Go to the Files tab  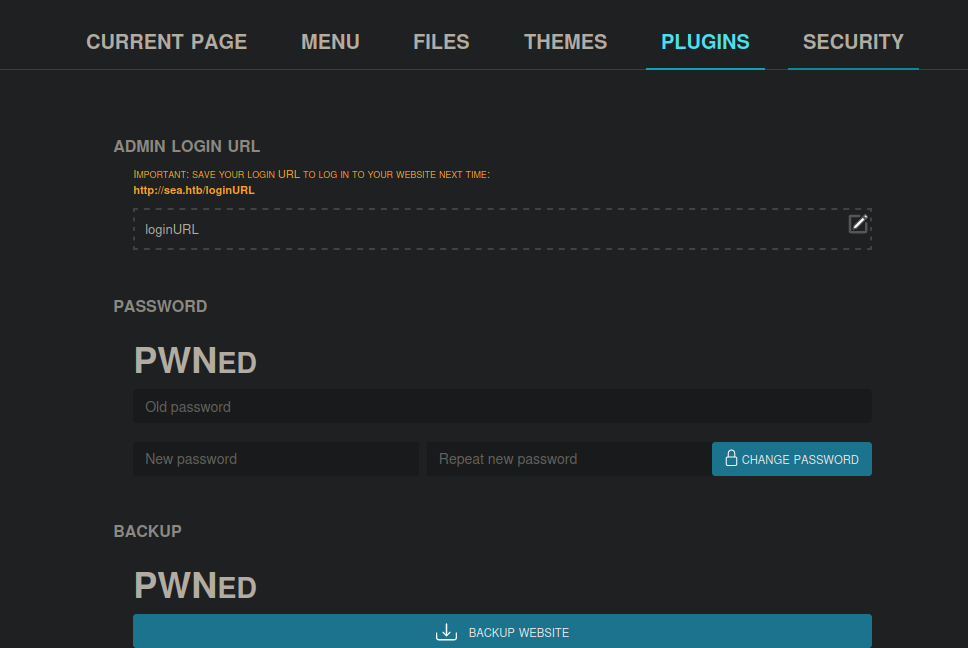click(441, 42)
